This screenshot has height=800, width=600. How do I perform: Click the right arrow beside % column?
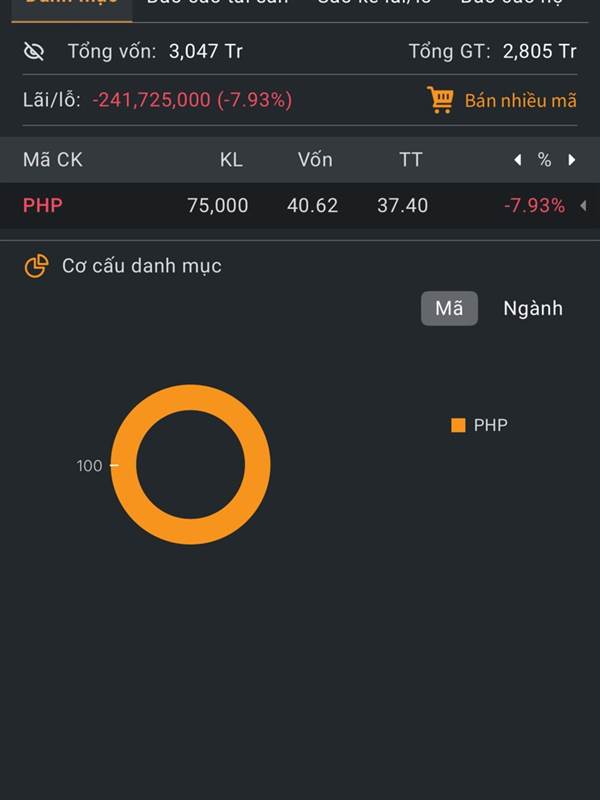point(572,160)
